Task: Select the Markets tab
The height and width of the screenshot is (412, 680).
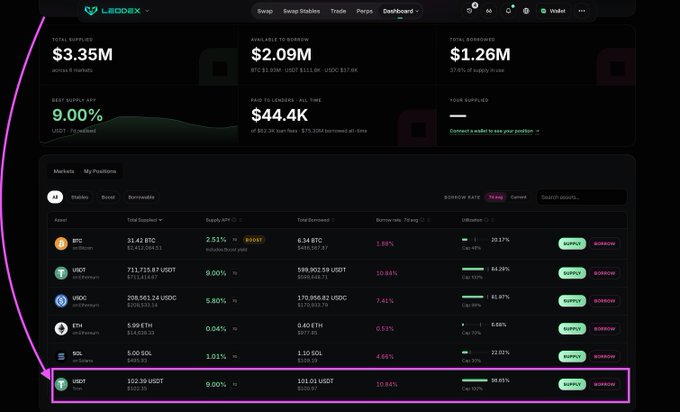Action: pos(64,171)
